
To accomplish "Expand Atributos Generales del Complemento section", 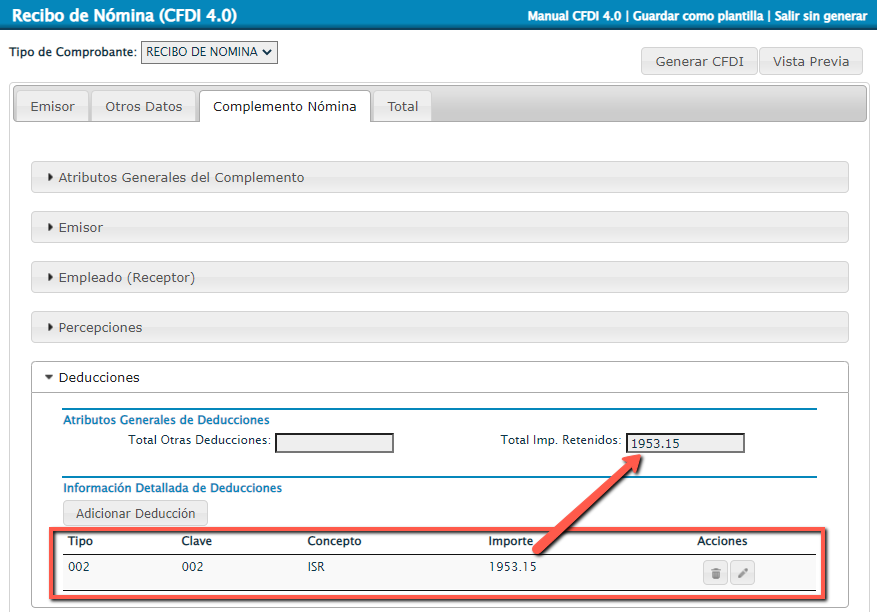I will (181, 177).
